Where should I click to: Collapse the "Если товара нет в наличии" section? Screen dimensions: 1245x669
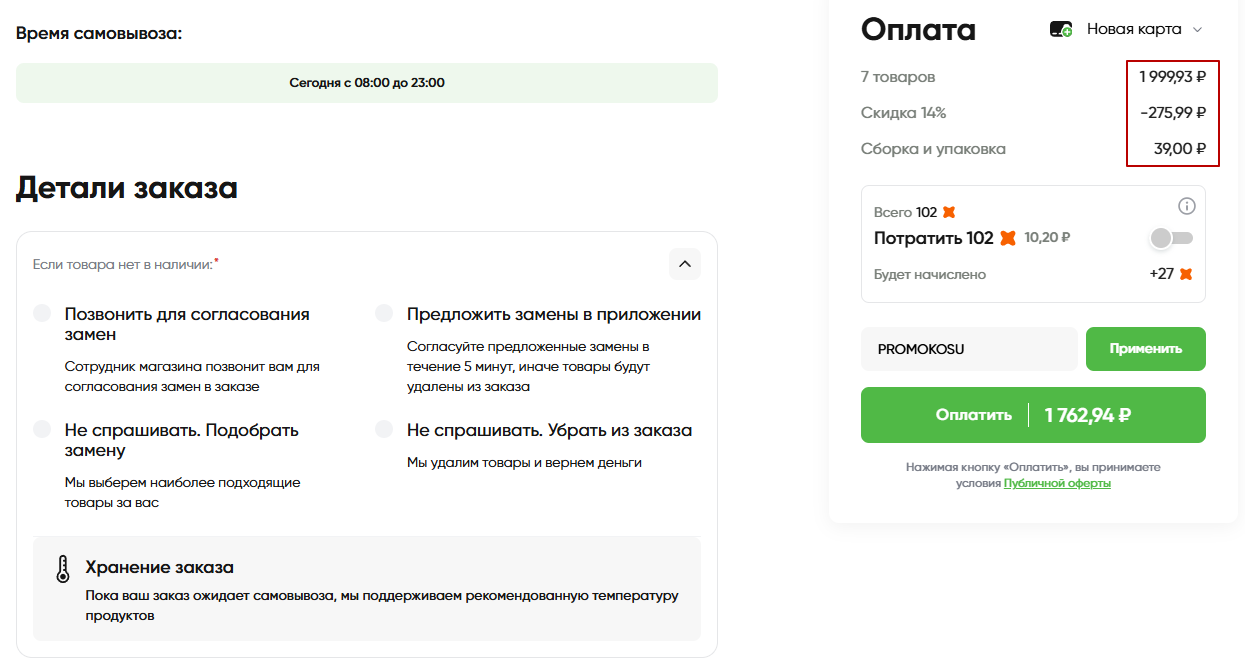[x=685, y=264]
